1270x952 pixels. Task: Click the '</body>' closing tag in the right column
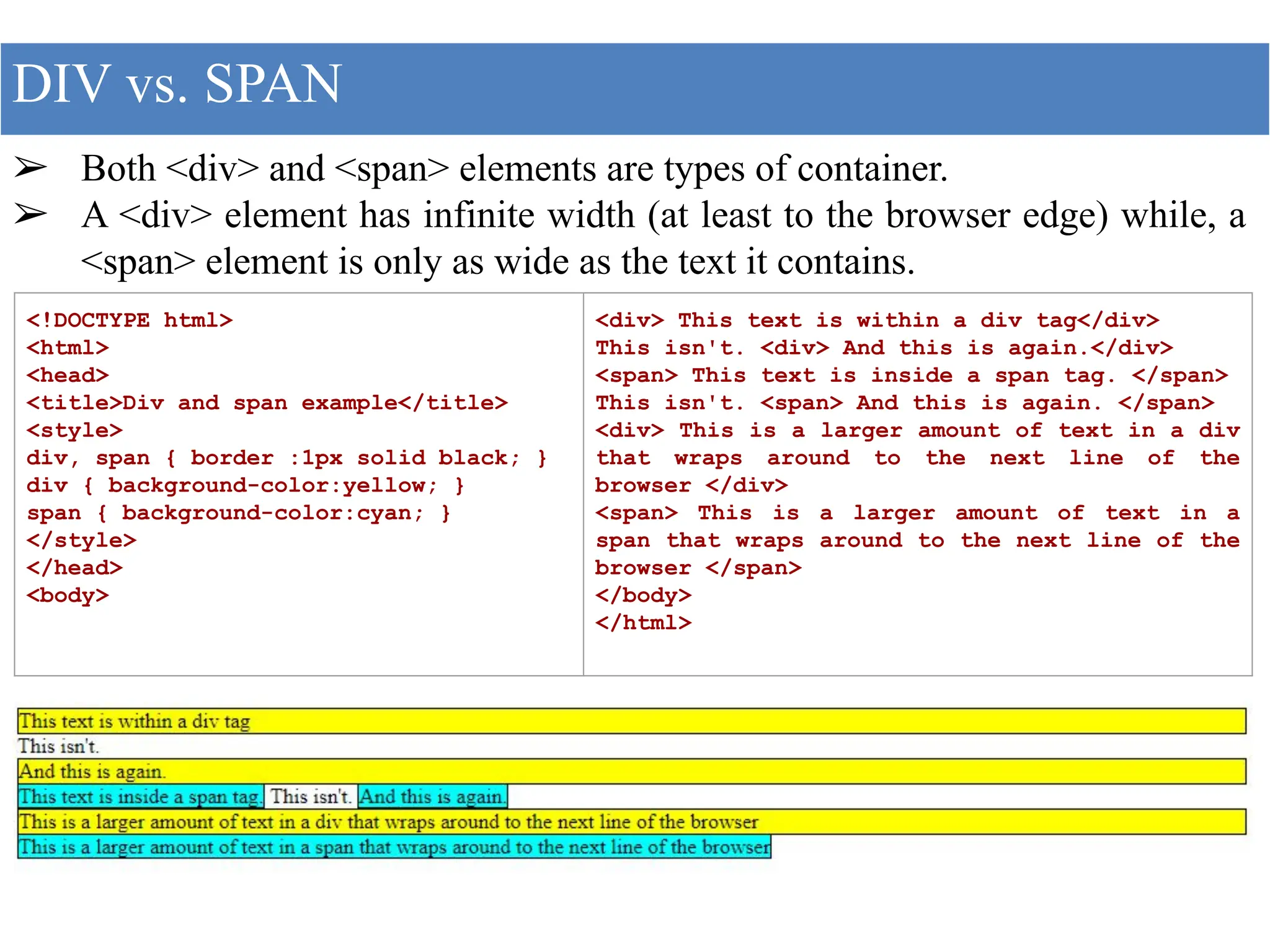point(643,596)
